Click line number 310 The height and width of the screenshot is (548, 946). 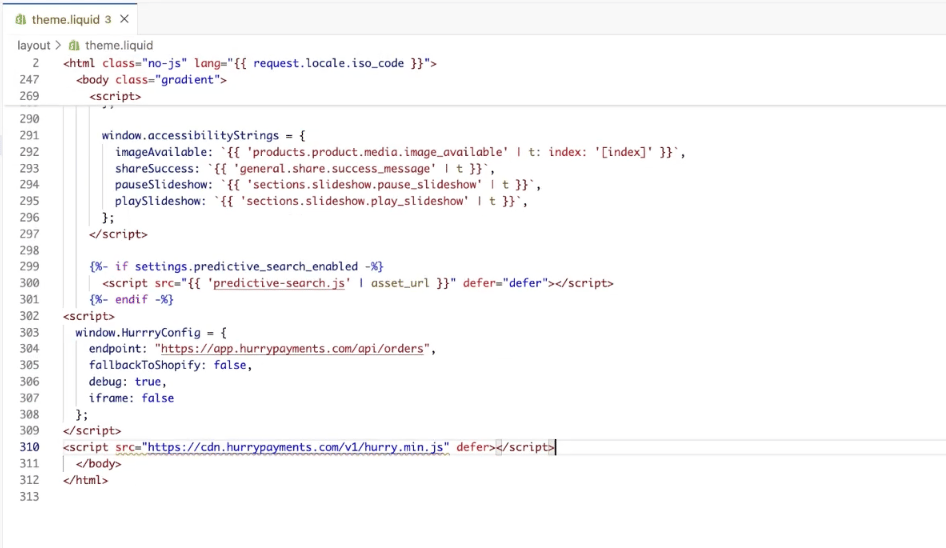tap(29, 447)
